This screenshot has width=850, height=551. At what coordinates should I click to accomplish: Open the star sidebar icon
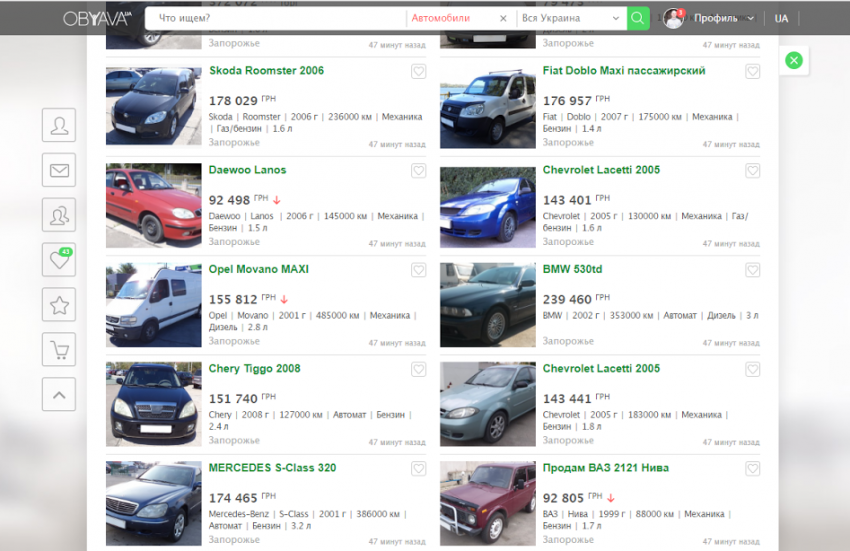(x=59, y=305)
